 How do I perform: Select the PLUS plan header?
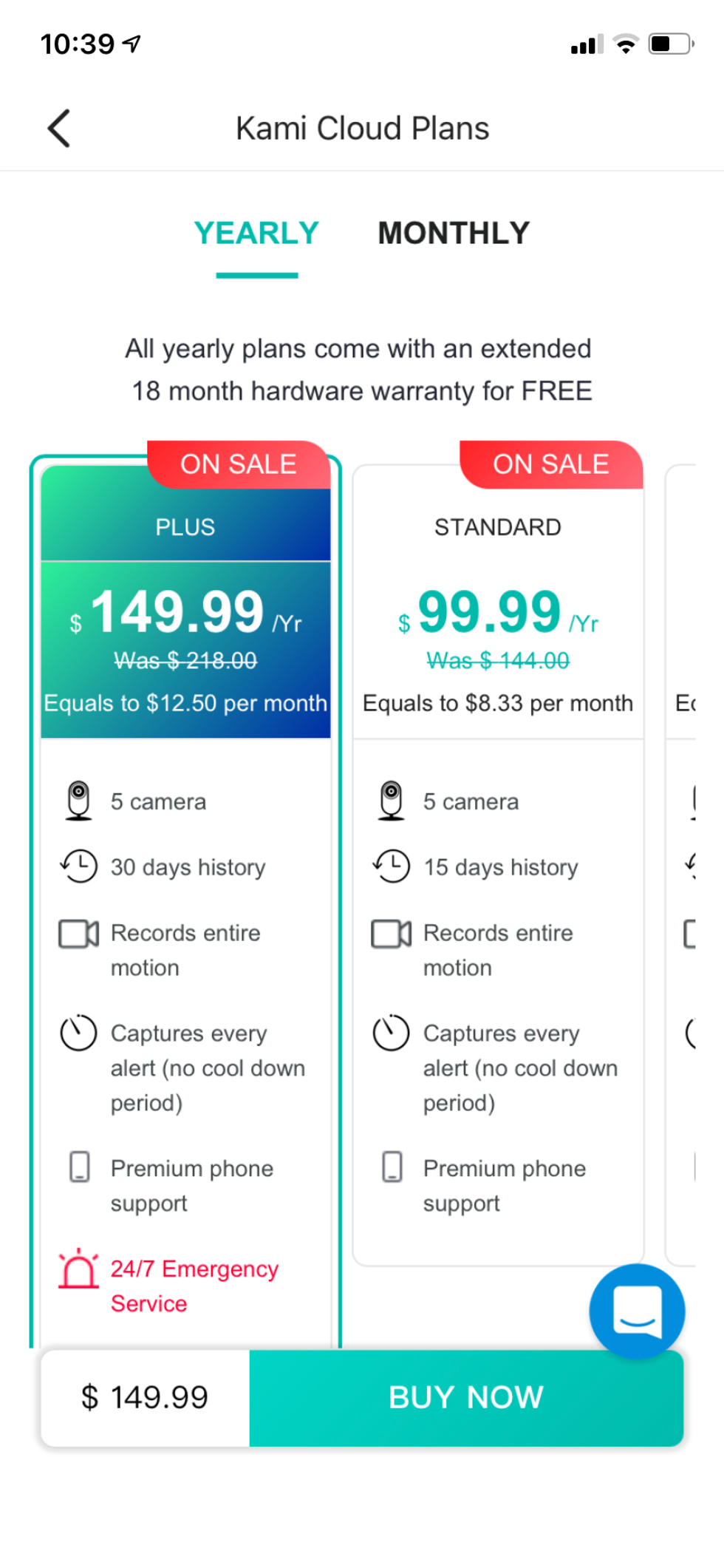[185, 527]
